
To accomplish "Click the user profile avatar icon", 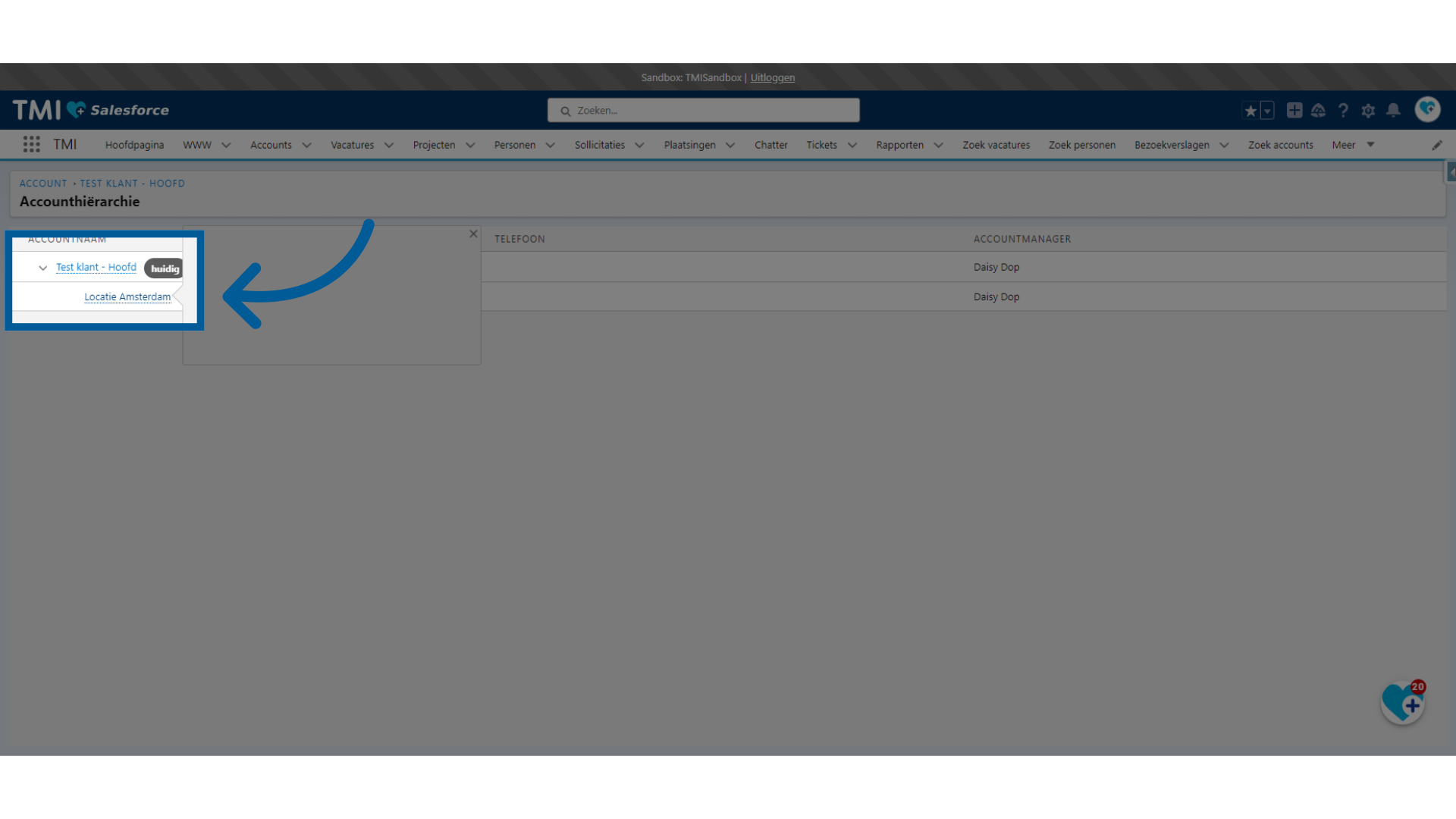I will coord(1427,109).
